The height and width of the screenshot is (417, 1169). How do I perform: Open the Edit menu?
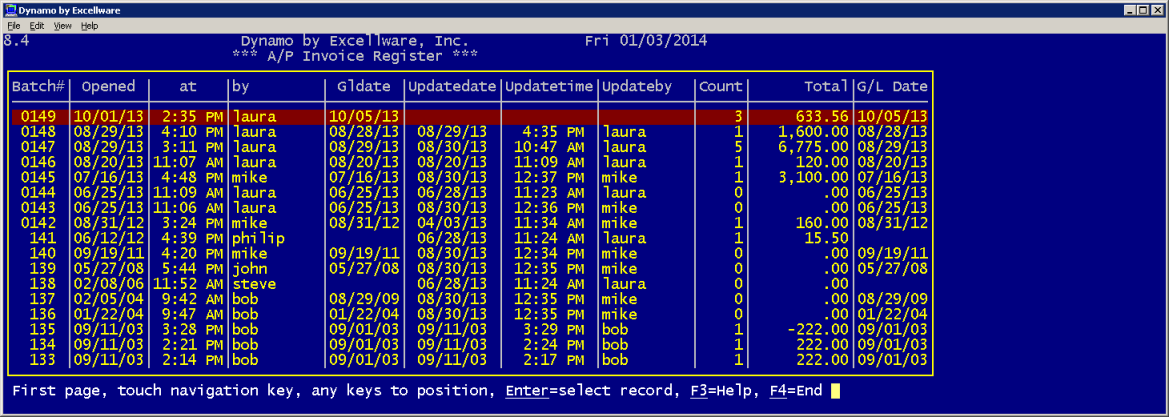[39, 25]
